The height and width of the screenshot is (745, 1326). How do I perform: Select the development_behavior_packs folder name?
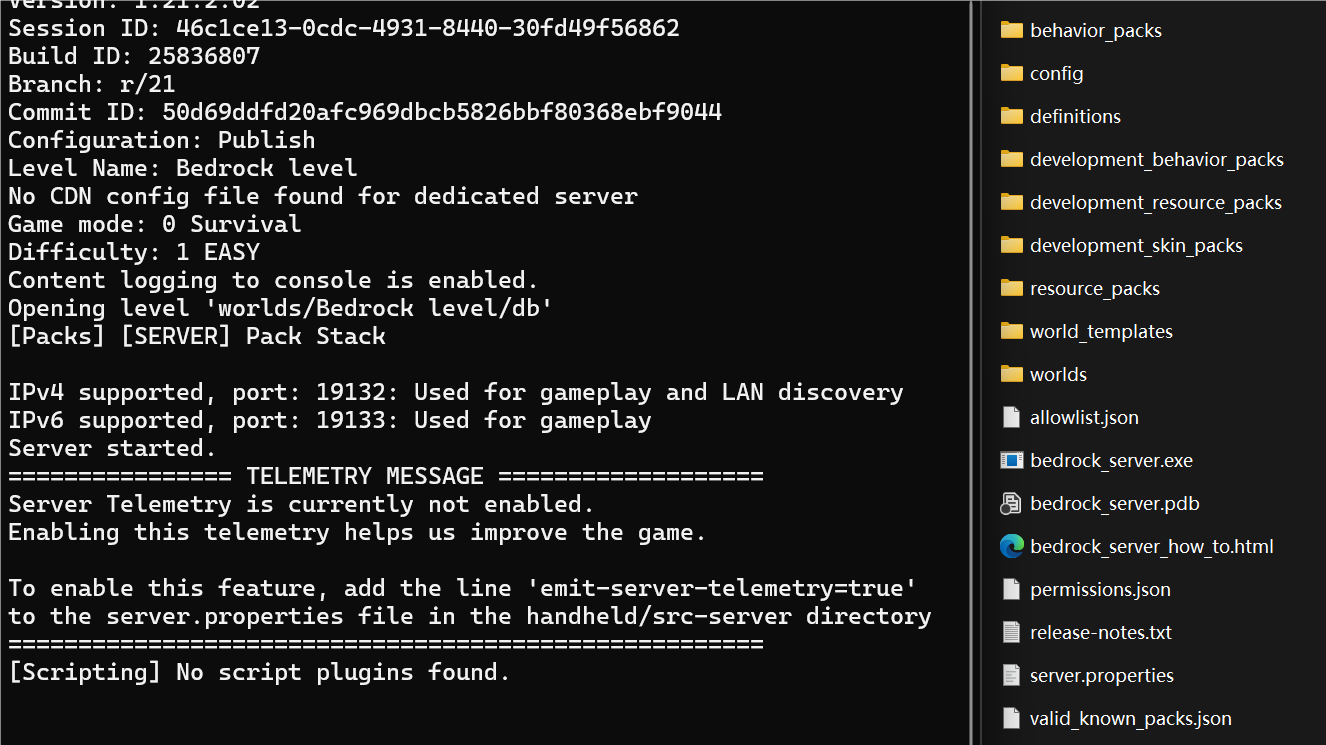pyautogui.click(x=1156, y=159)
